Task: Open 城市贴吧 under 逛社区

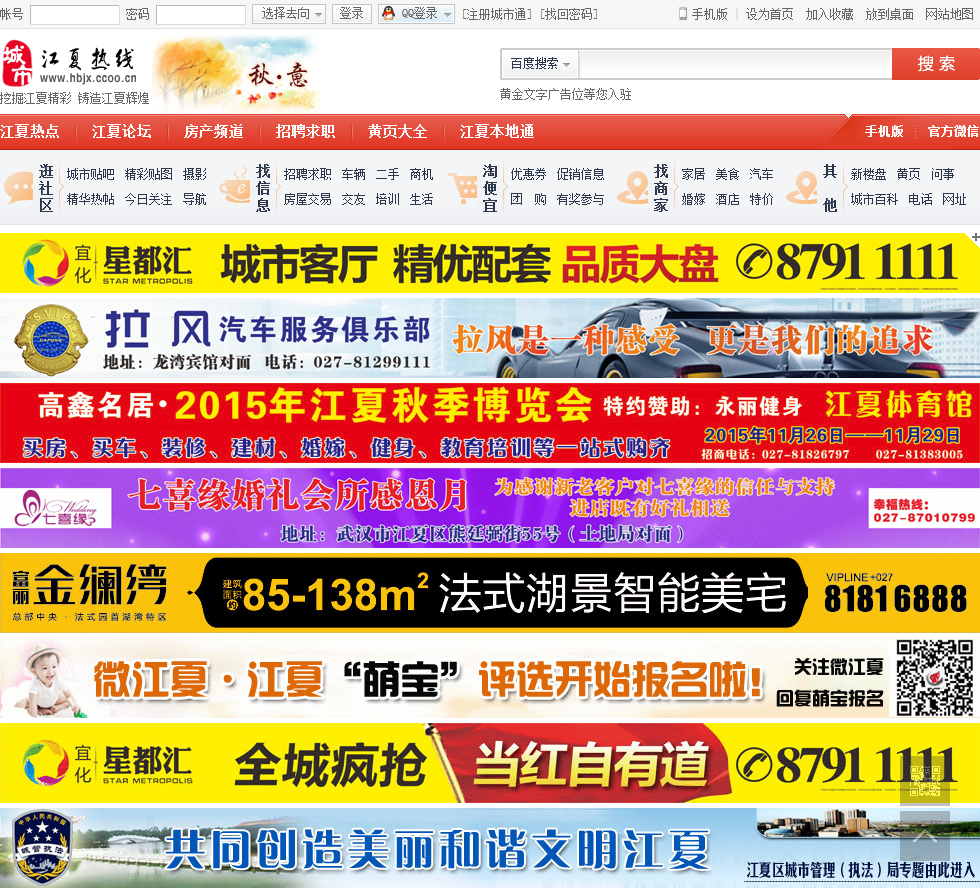Action: 91,174
